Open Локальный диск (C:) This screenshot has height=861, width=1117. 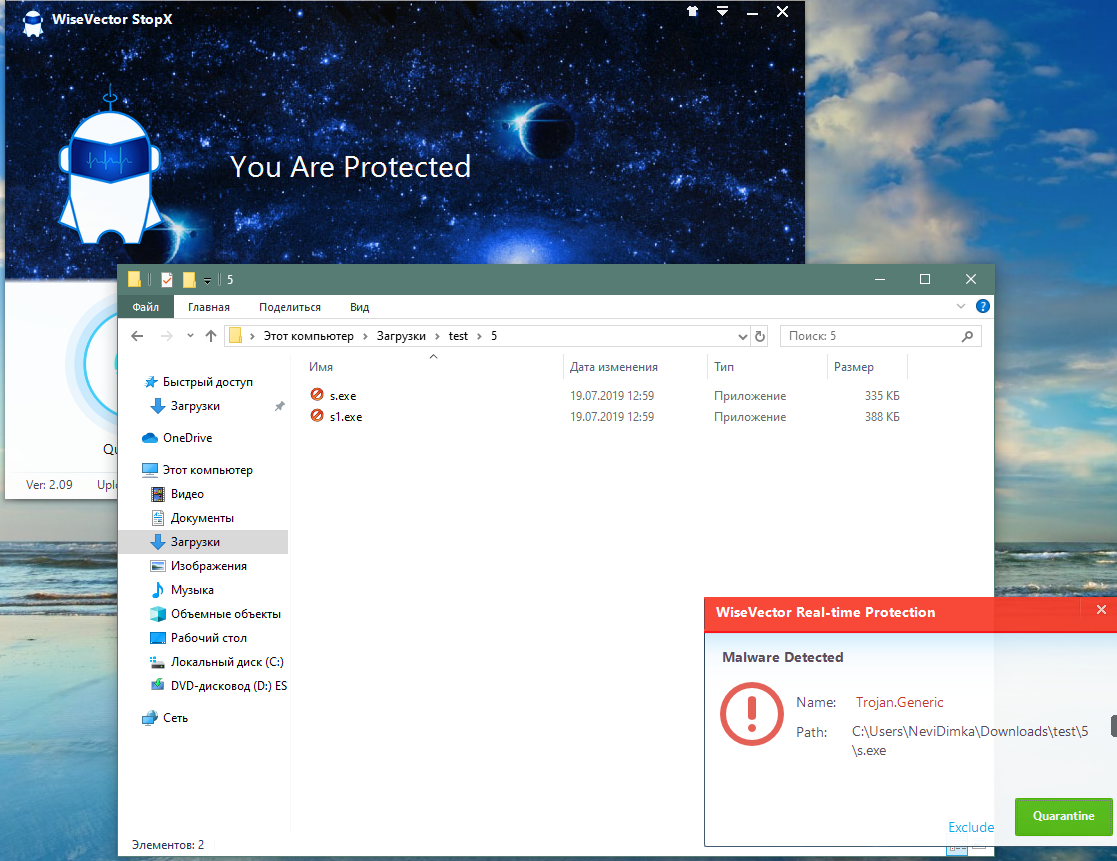pyautogui.click(x=227, y=662)
